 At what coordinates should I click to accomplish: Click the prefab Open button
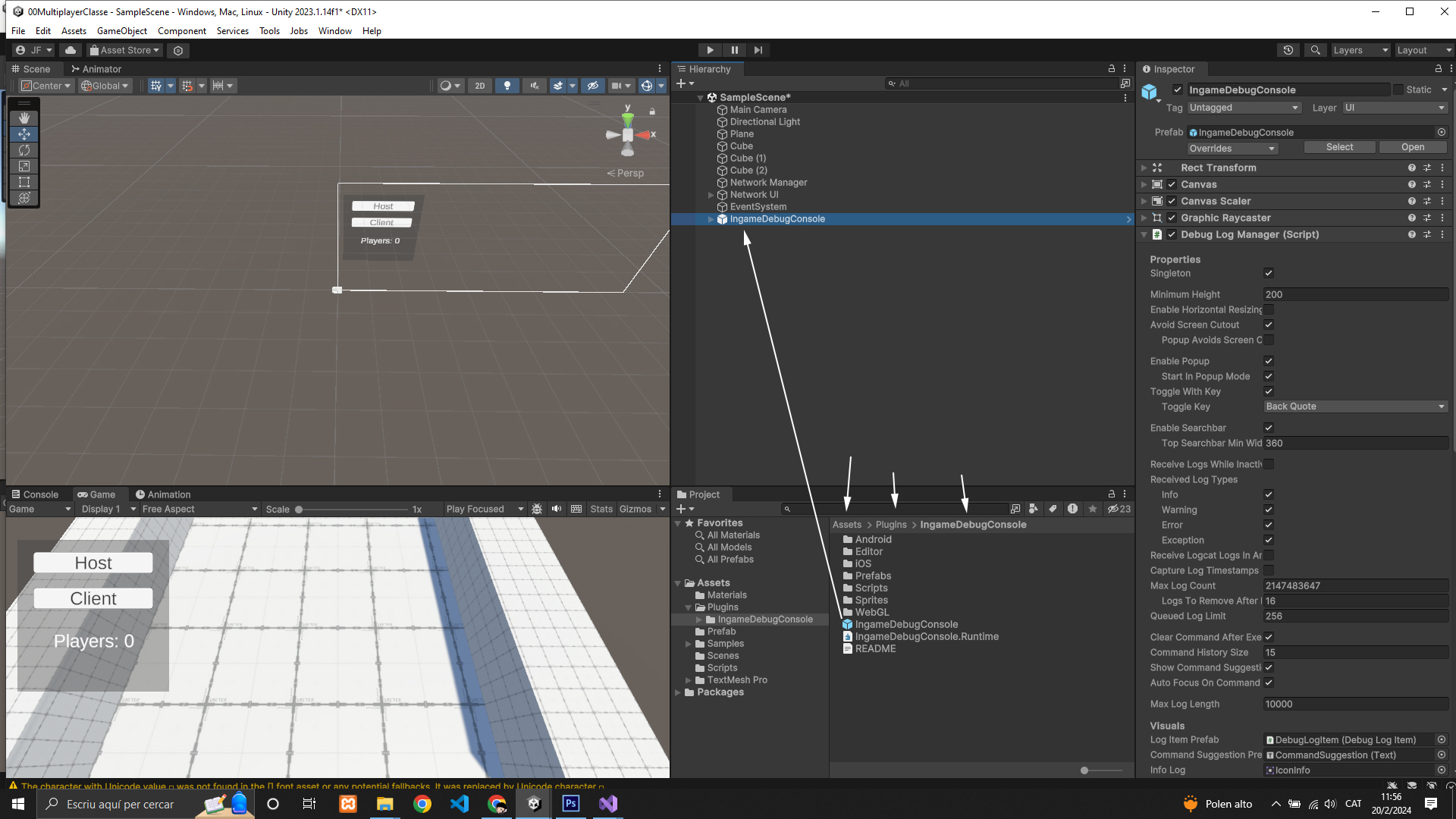point(1412,147)
